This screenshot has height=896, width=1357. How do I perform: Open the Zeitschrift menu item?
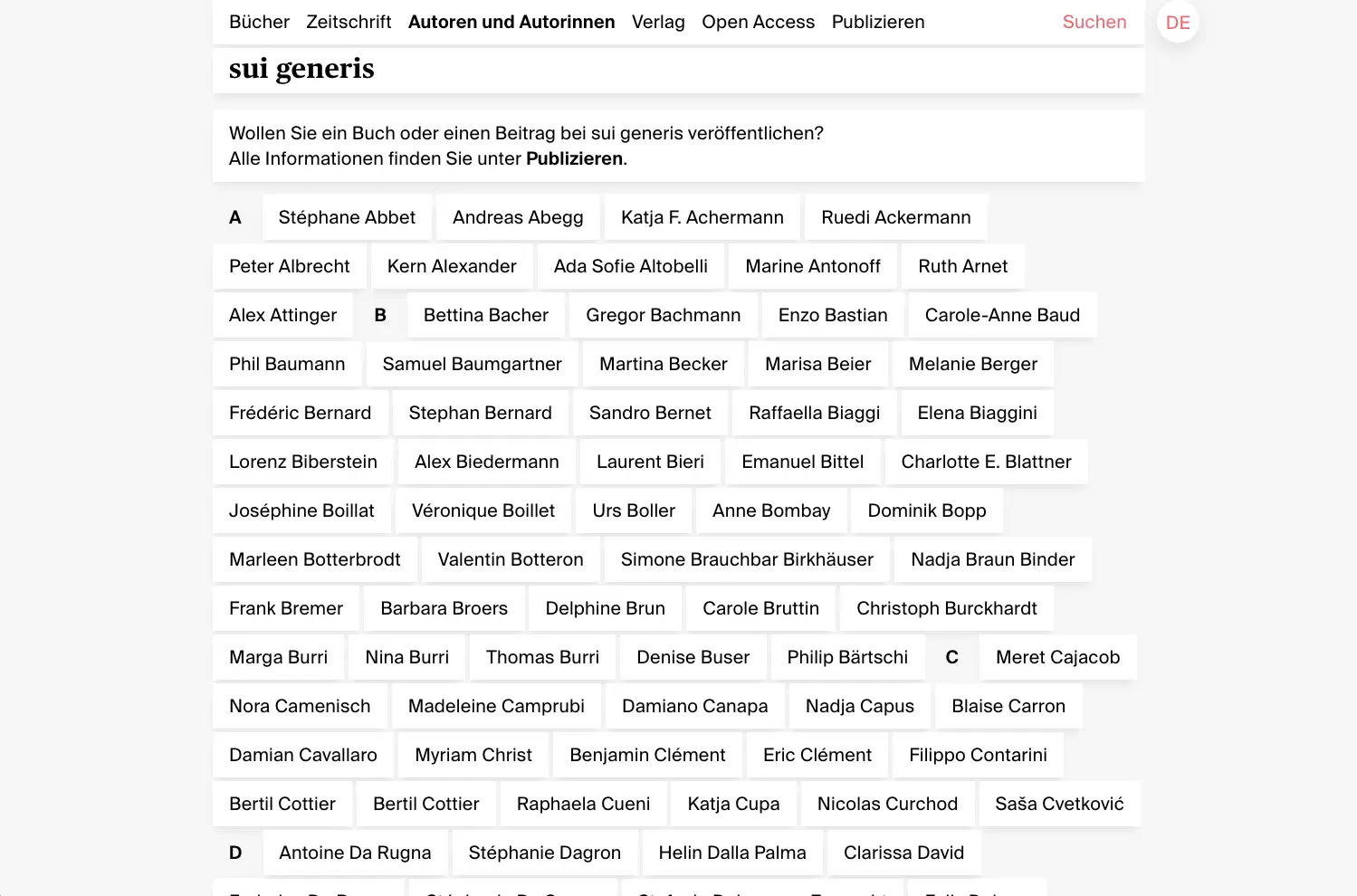pos(349,22)
